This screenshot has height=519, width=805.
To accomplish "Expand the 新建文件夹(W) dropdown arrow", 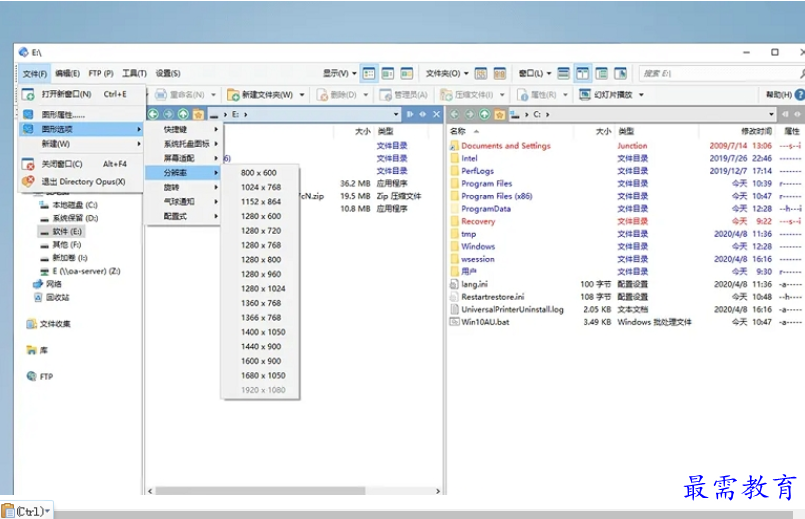I will click(302, 95).
